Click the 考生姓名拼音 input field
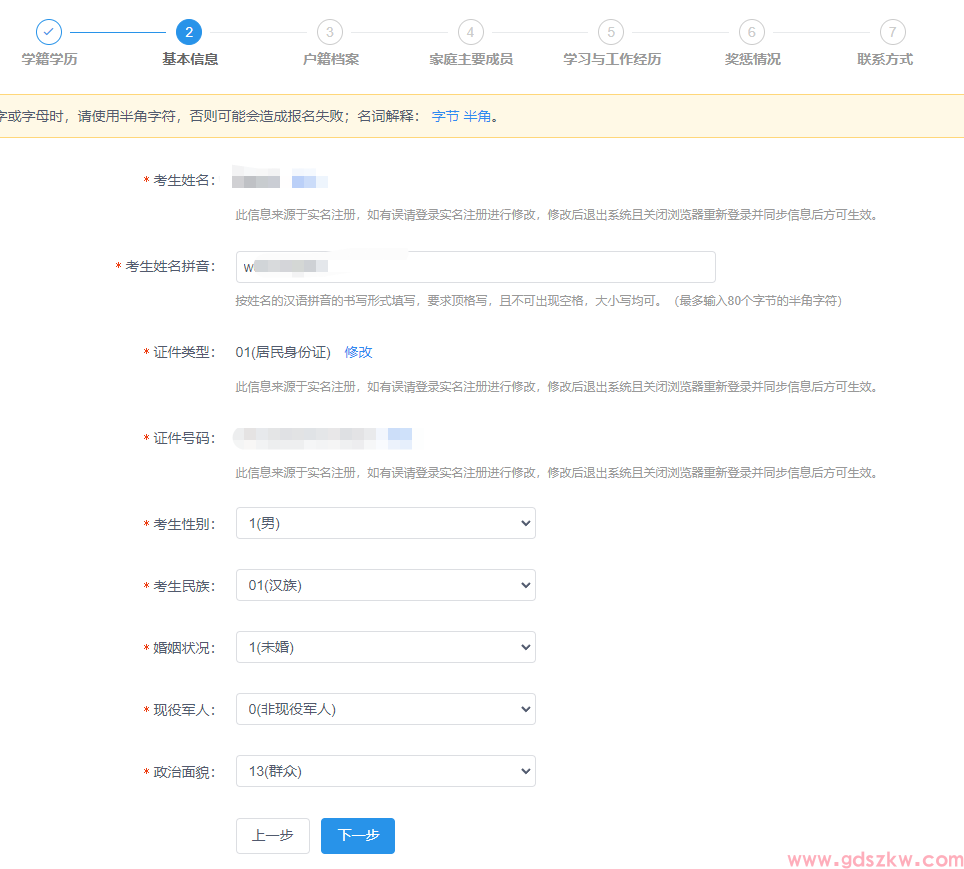 475,267
